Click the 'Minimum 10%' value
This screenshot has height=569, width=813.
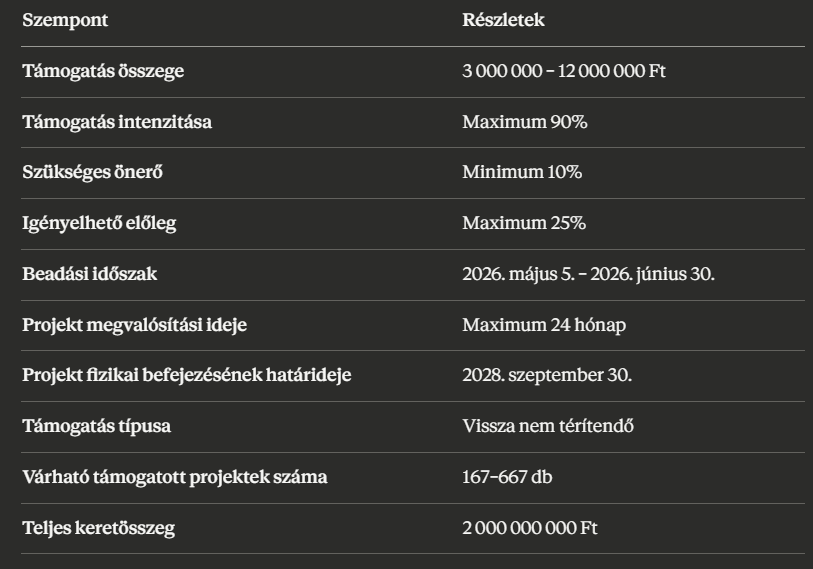(x=522, y=172)
